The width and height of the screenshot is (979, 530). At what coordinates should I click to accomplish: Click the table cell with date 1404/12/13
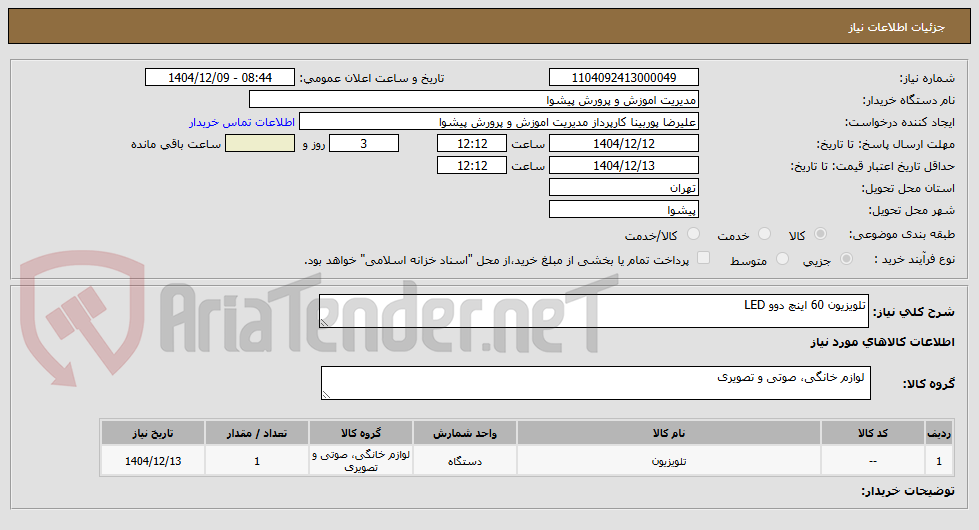pyautogui.click(x=153, y=461)
